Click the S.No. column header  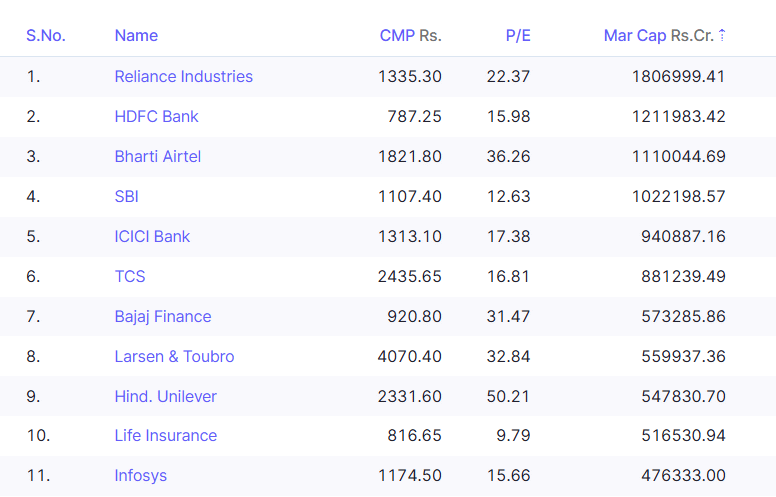pos(46,36)
